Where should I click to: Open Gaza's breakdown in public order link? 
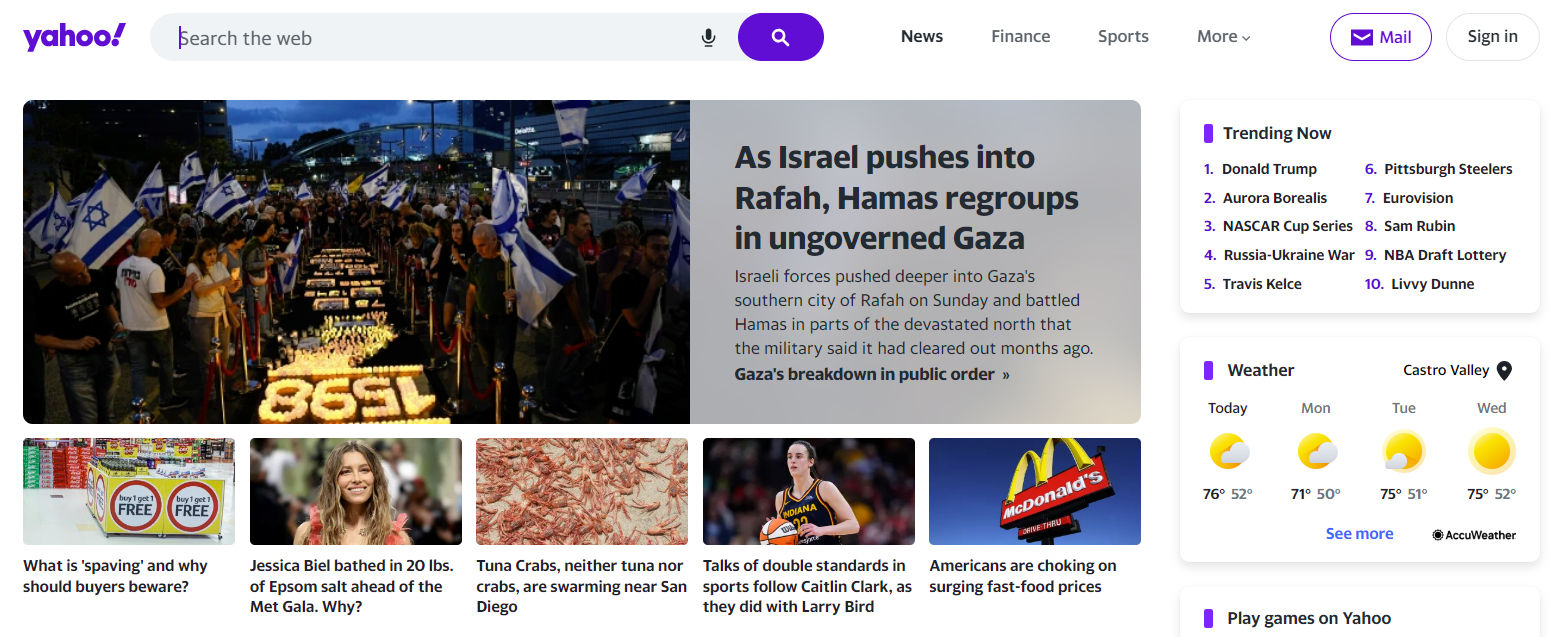pyautogui.click(x=872, y=374)
